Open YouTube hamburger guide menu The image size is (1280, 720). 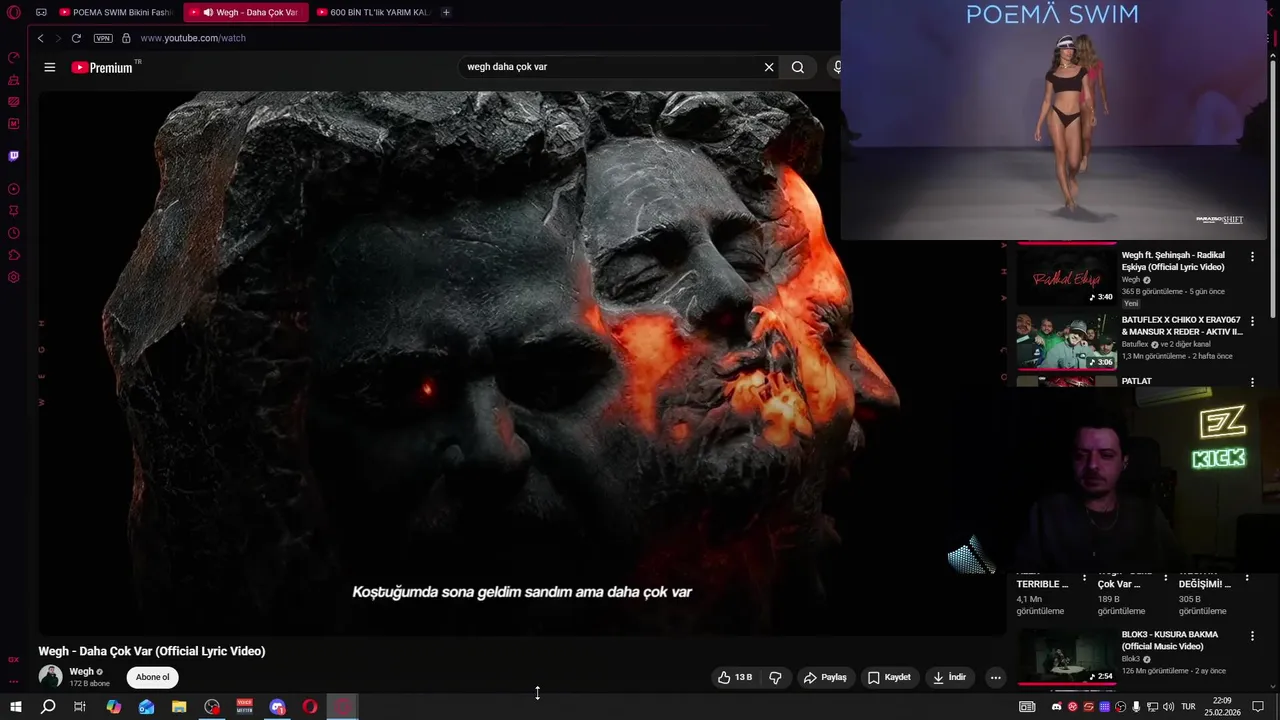(x=50, y=67)
